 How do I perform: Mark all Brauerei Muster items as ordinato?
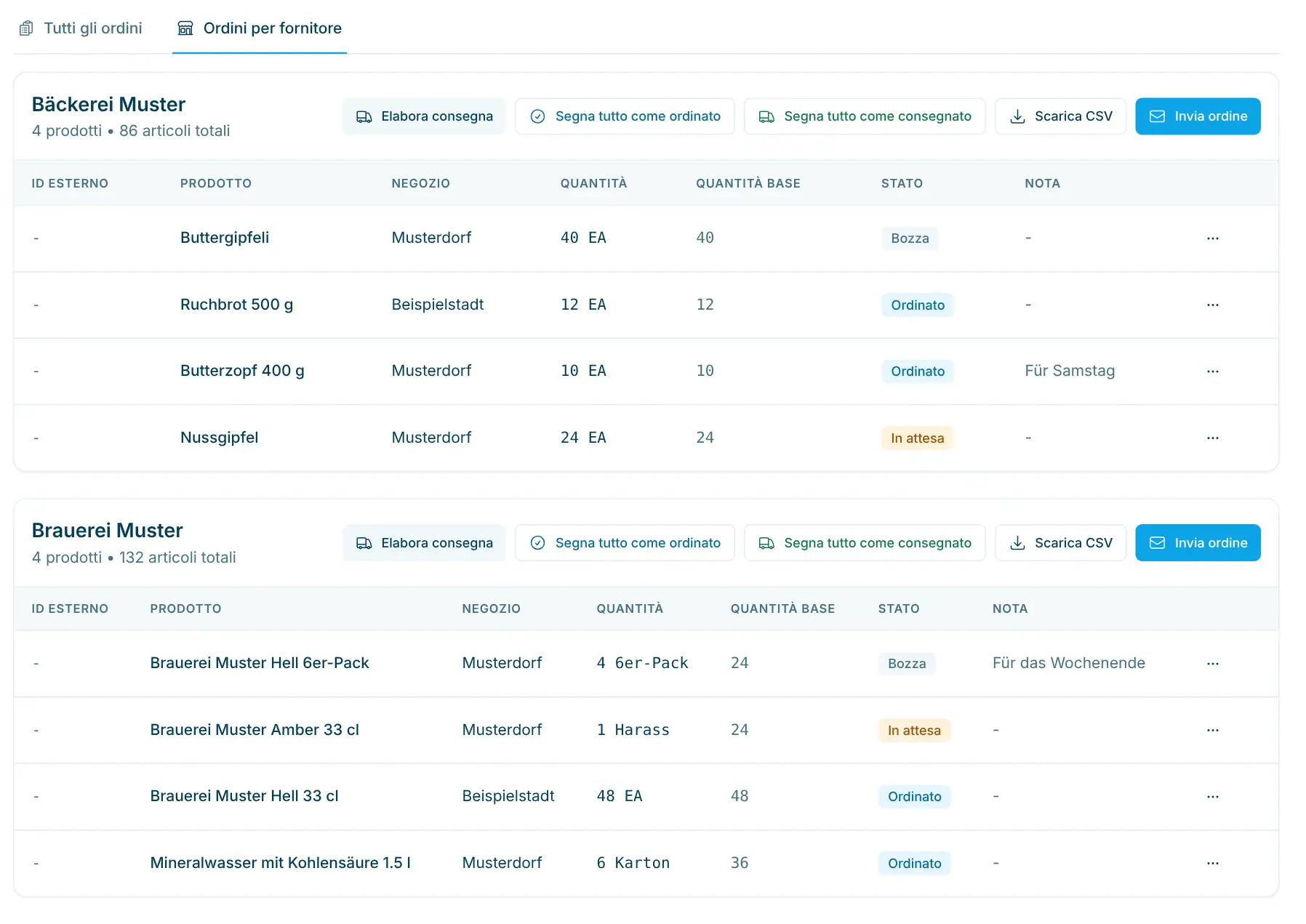(x=625, y=543)
